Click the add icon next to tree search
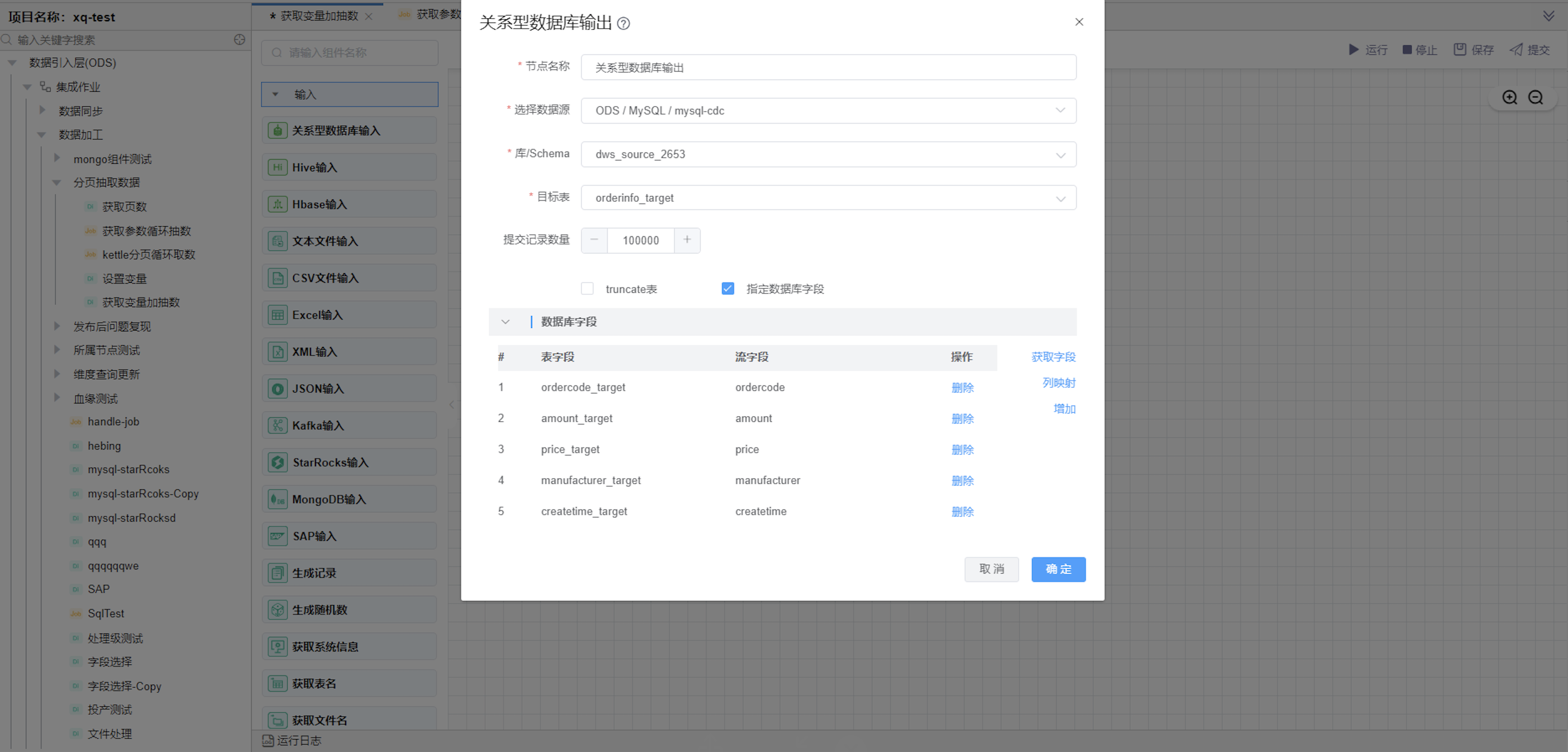The width and height of the screenshot is (1568, 752). 240,40
